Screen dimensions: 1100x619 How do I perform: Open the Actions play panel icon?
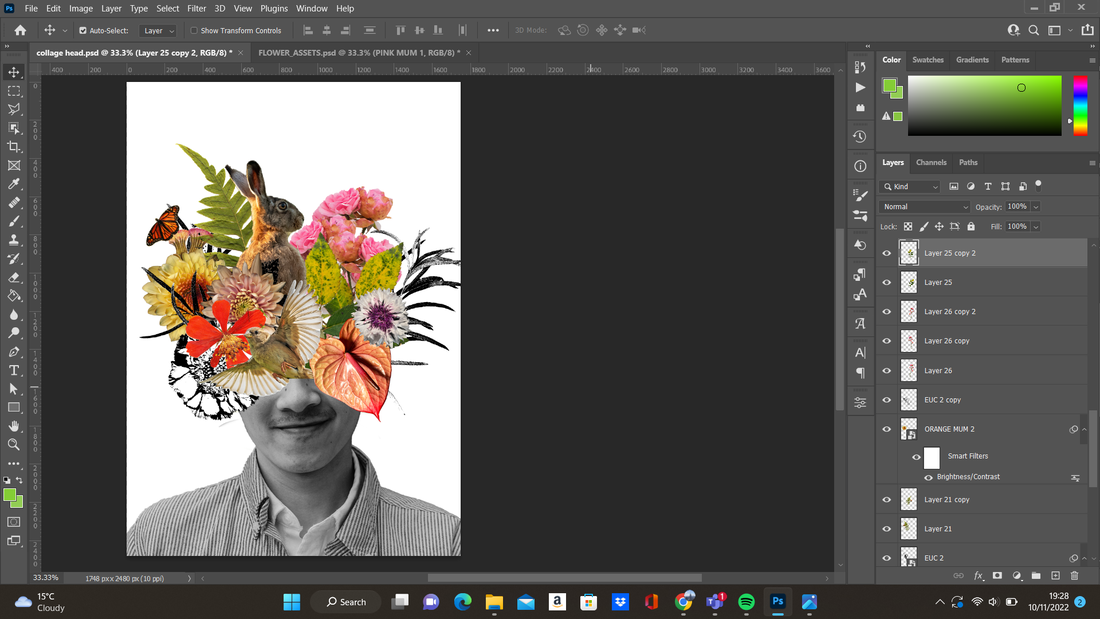[860, 88]
